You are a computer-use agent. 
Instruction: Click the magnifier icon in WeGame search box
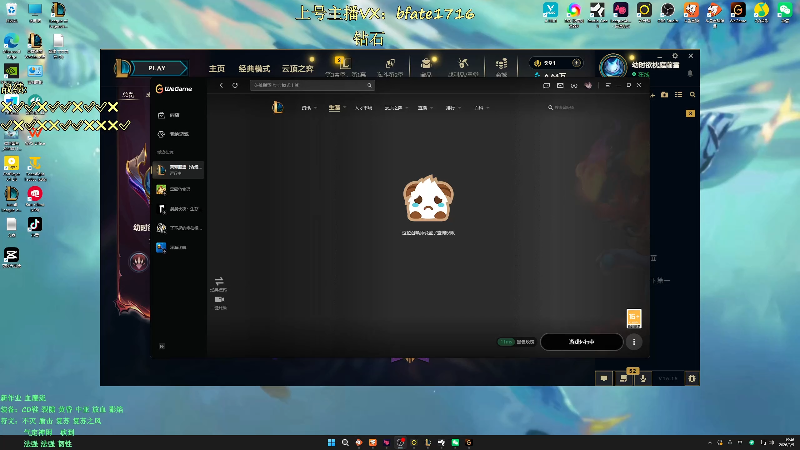coord(369,85)
